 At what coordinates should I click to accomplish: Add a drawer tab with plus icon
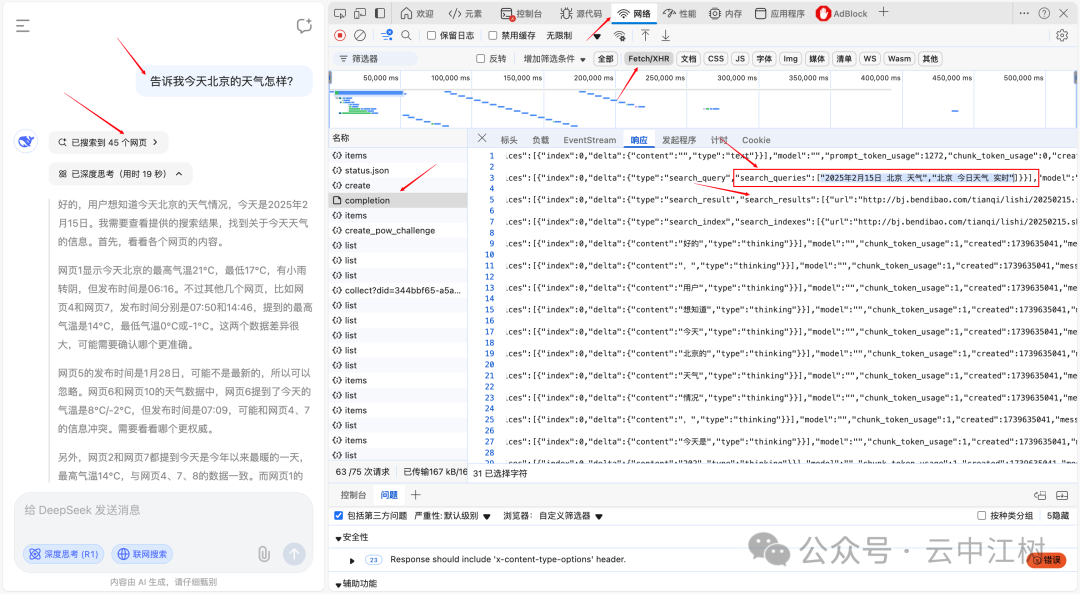click(x=415, y=495)
